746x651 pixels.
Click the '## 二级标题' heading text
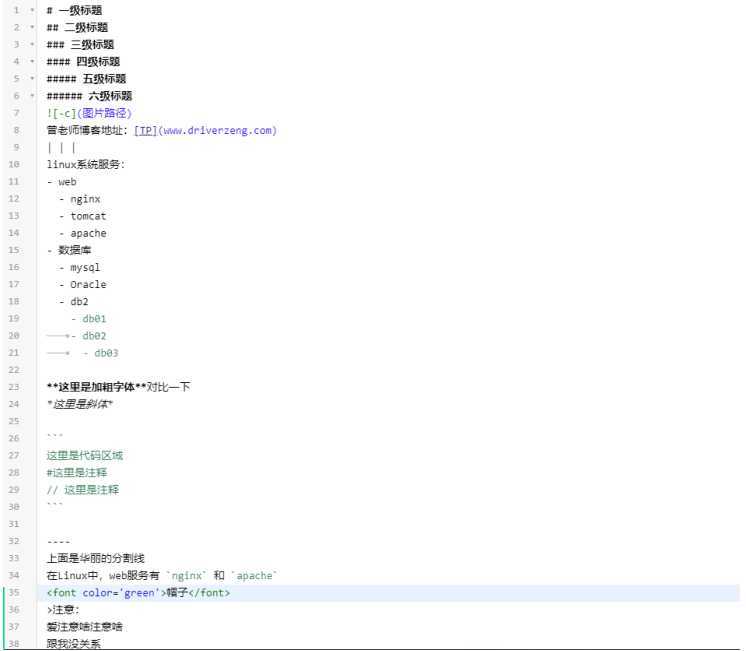click(77, 28)
